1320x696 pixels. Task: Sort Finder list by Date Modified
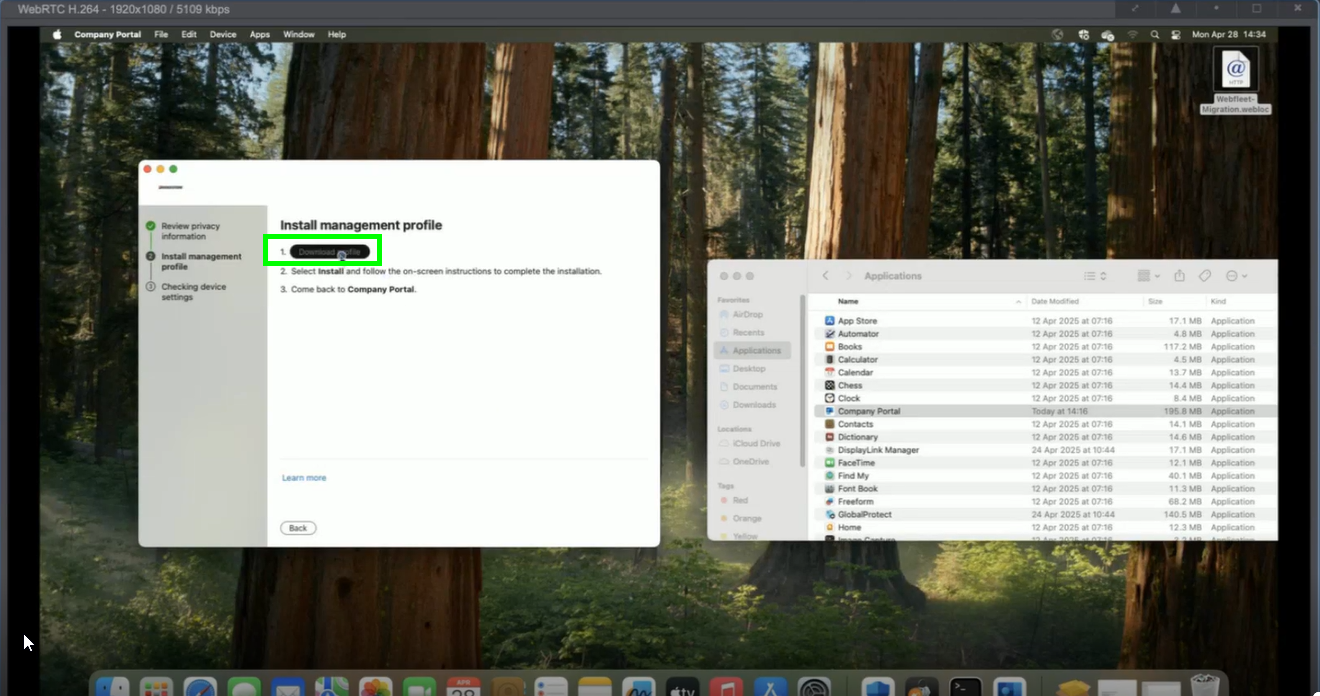(x=1055, y=301)
